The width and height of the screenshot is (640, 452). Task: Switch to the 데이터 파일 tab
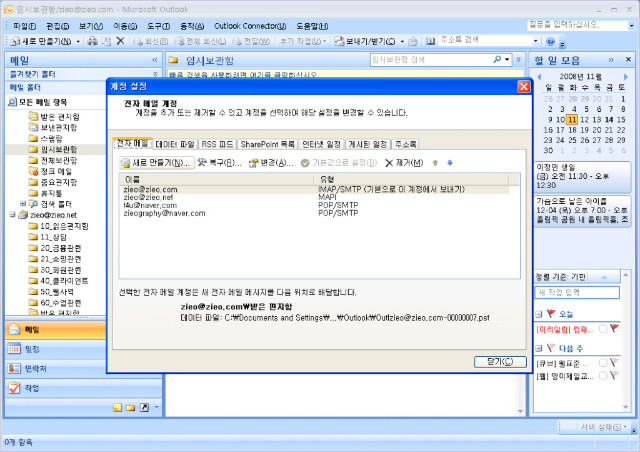tap(175, 144)
